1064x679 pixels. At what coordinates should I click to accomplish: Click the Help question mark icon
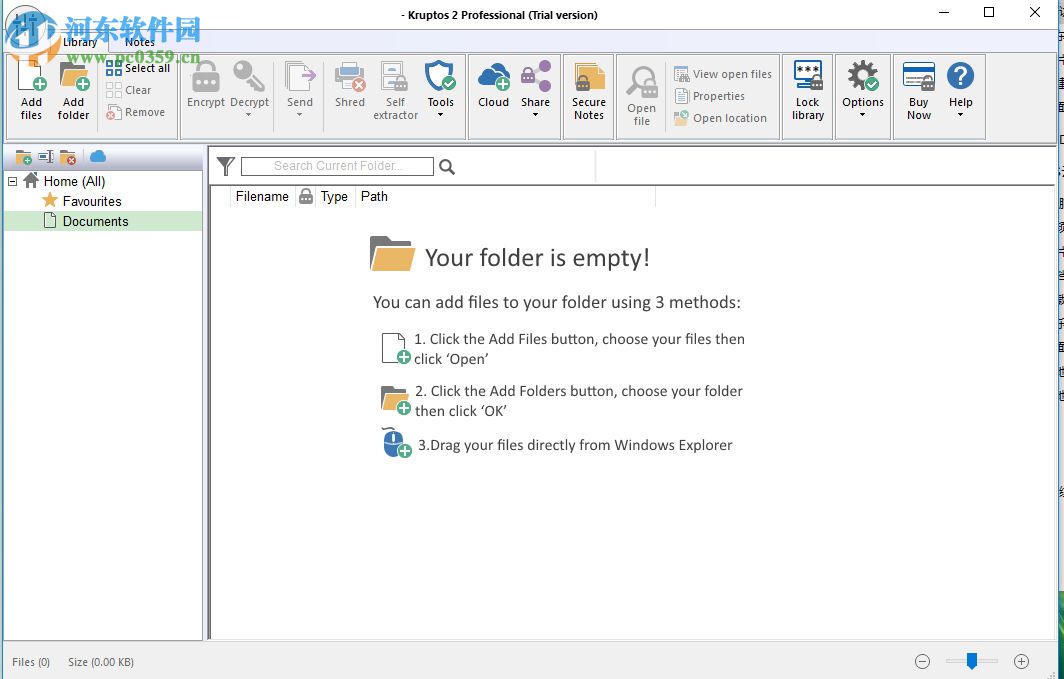tap(960, 76)
